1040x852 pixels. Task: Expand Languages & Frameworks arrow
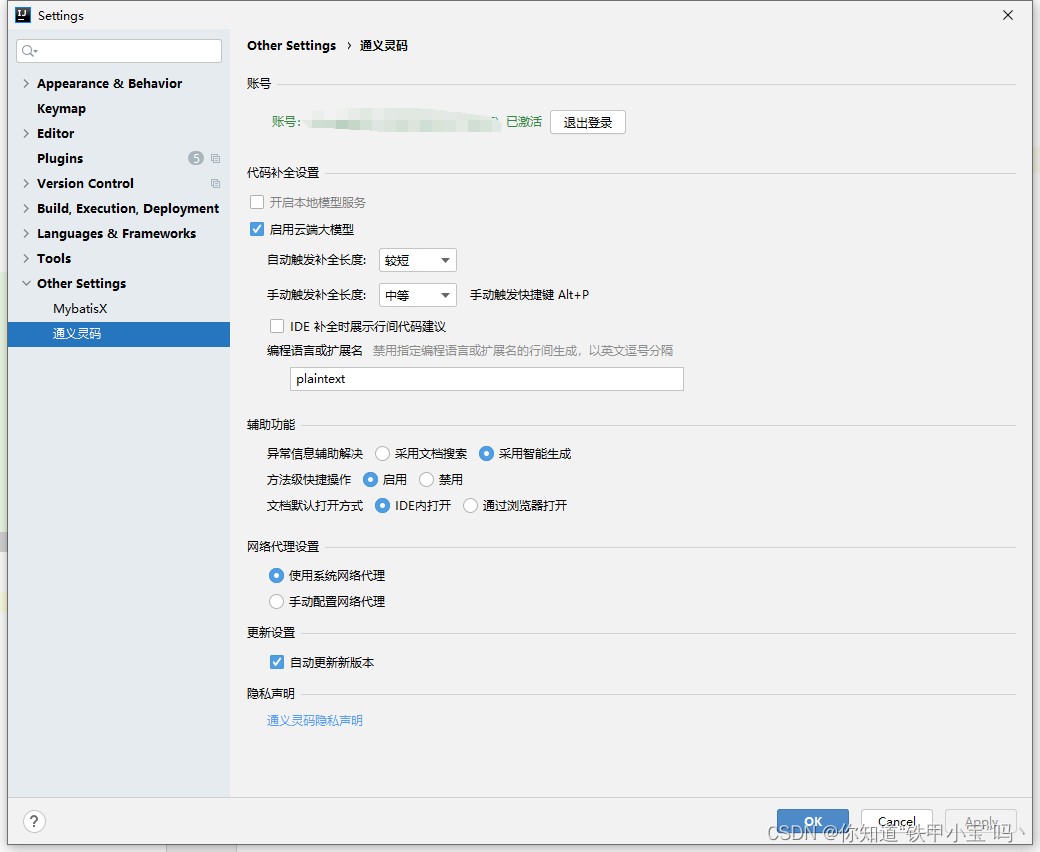(x=26, y=233)
